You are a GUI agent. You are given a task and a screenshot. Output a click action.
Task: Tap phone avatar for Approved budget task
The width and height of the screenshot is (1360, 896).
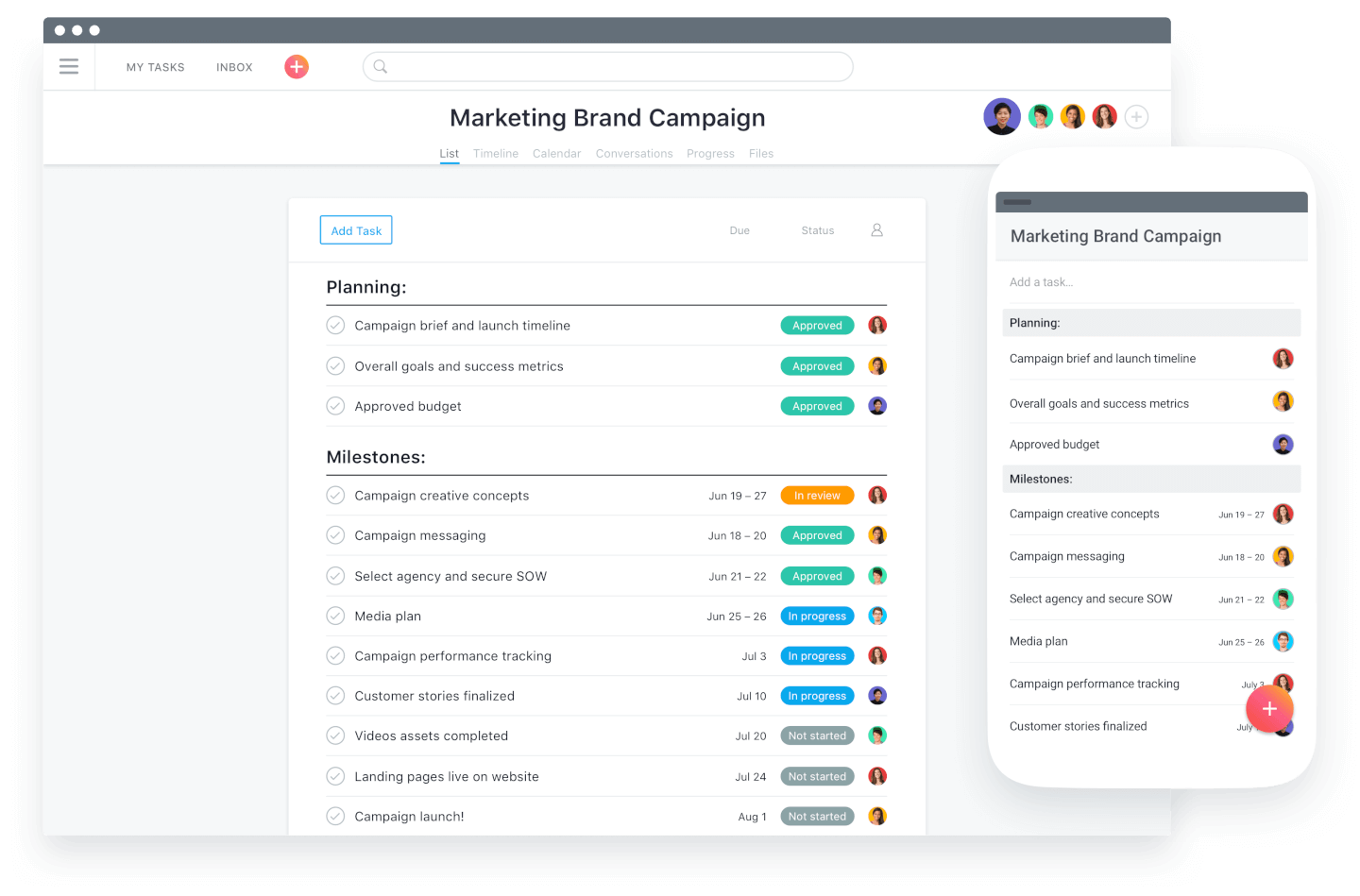pos(1283,445)
